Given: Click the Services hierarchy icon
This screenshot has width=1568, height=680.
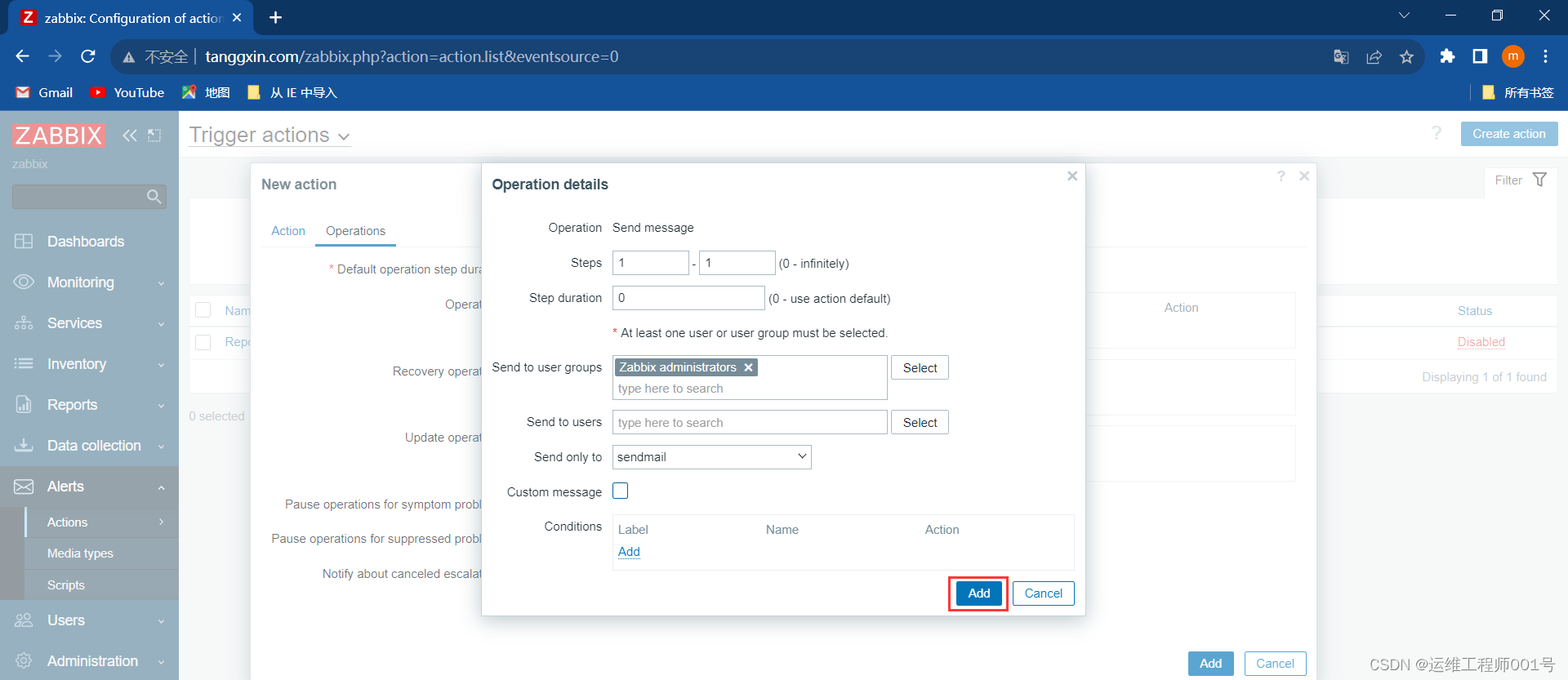Looking at the screenshot, I should pos(24,323).
